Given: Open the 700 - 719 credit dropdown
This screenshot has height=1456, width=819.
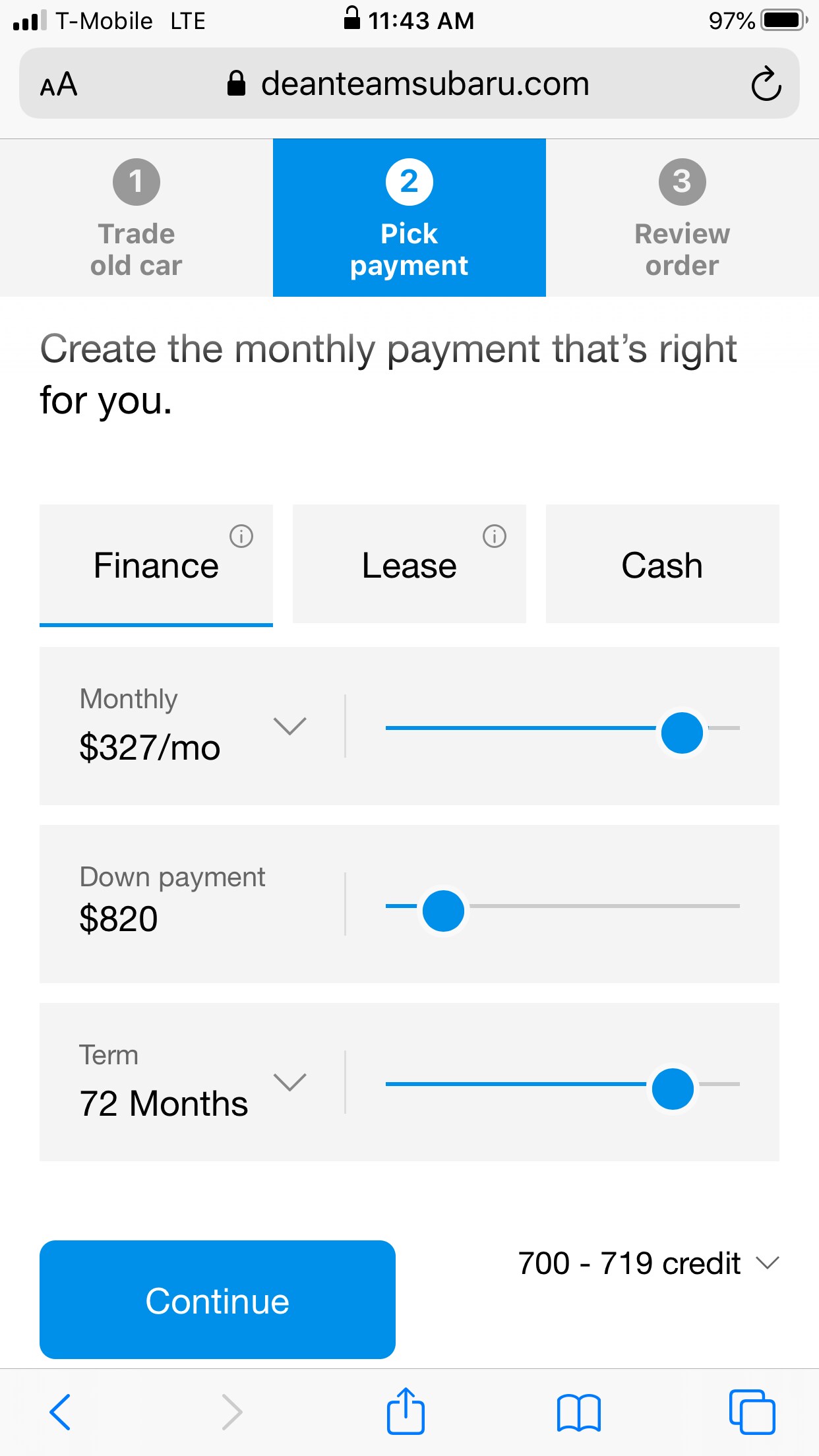Looking at the screenshot, I should click(649, 1263).
